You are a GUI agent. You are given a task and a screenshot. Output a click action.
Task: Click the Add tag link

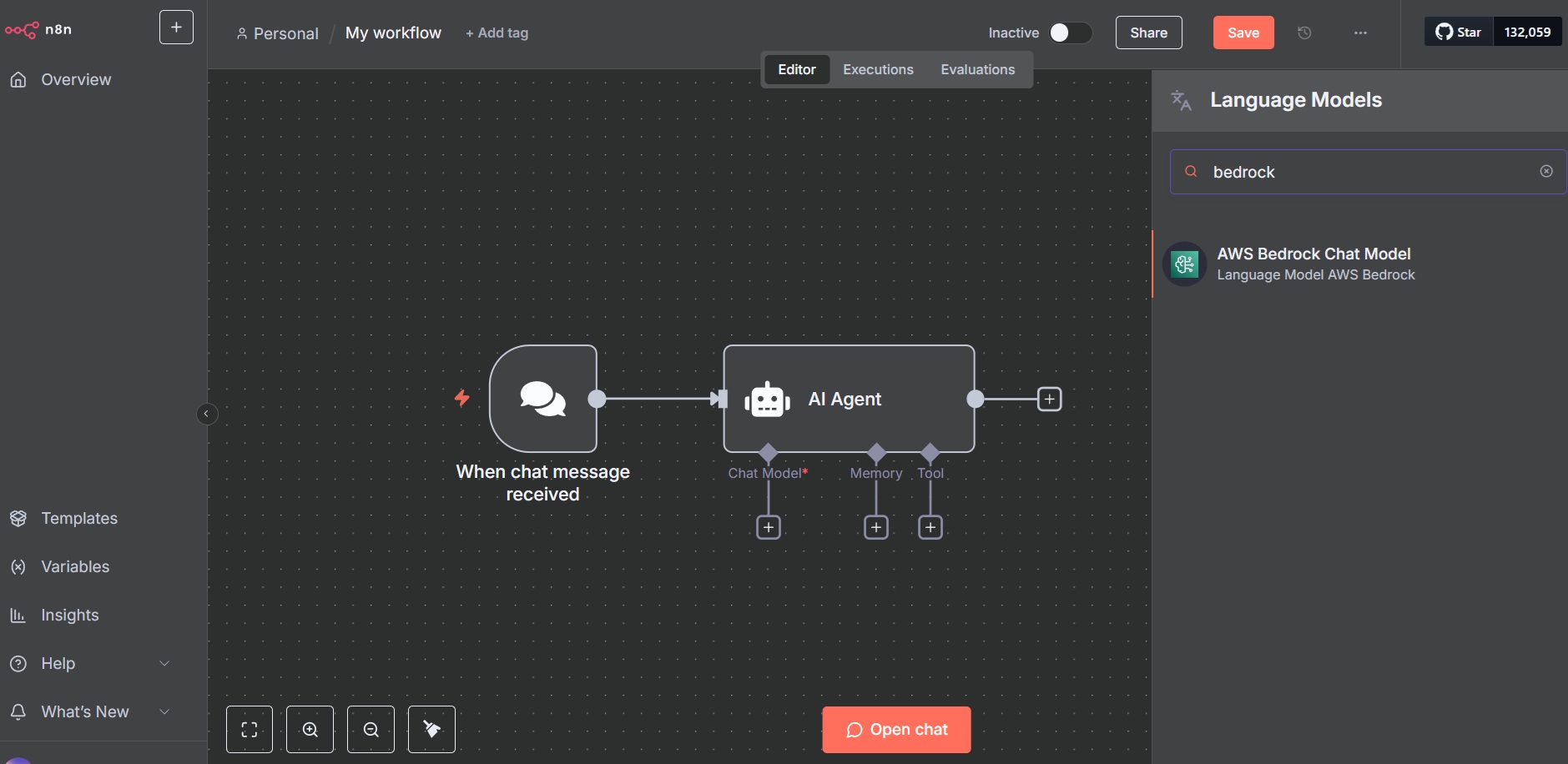497,33
